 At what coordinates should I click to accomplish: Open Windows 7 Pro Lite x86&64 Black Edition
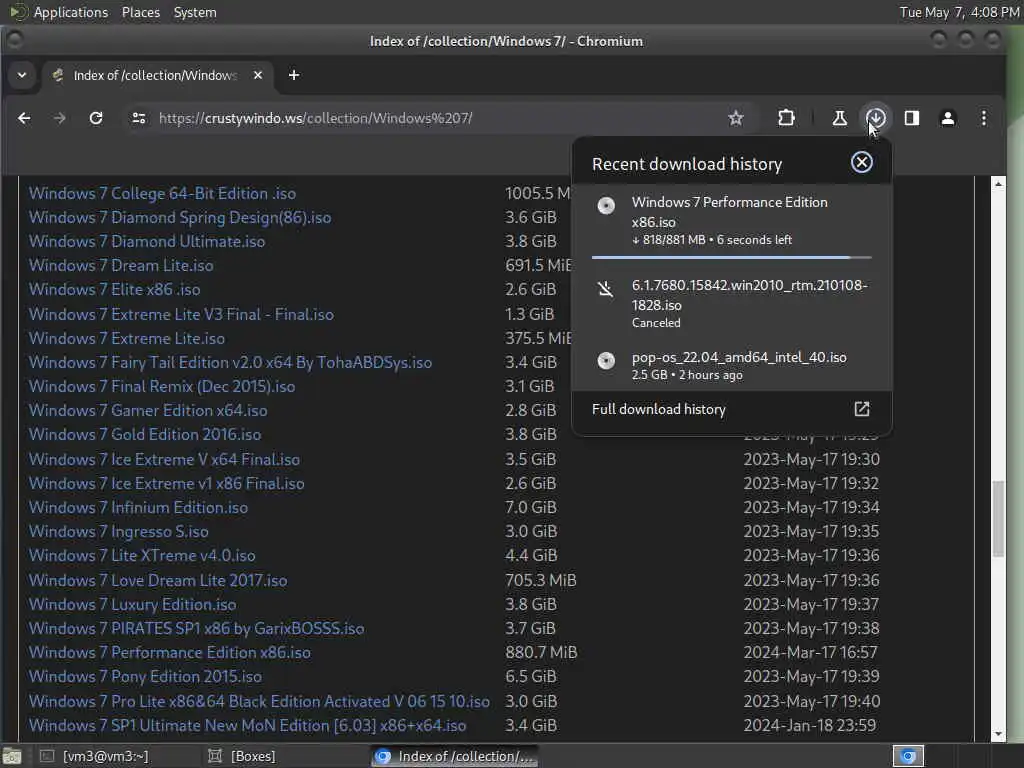259,701
